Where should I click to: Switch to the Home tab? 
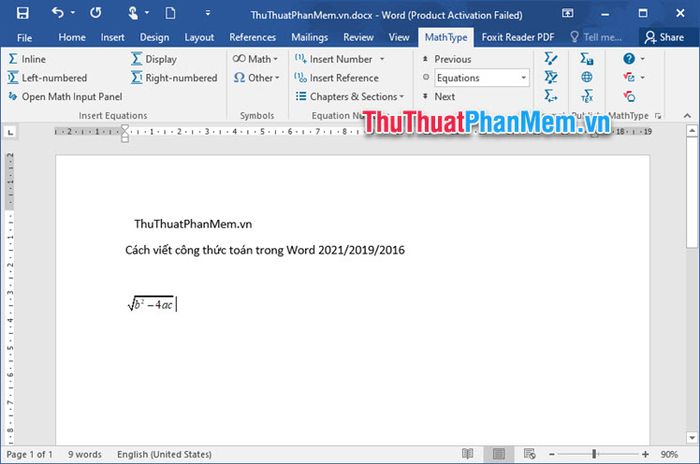(x=72, y=38)
